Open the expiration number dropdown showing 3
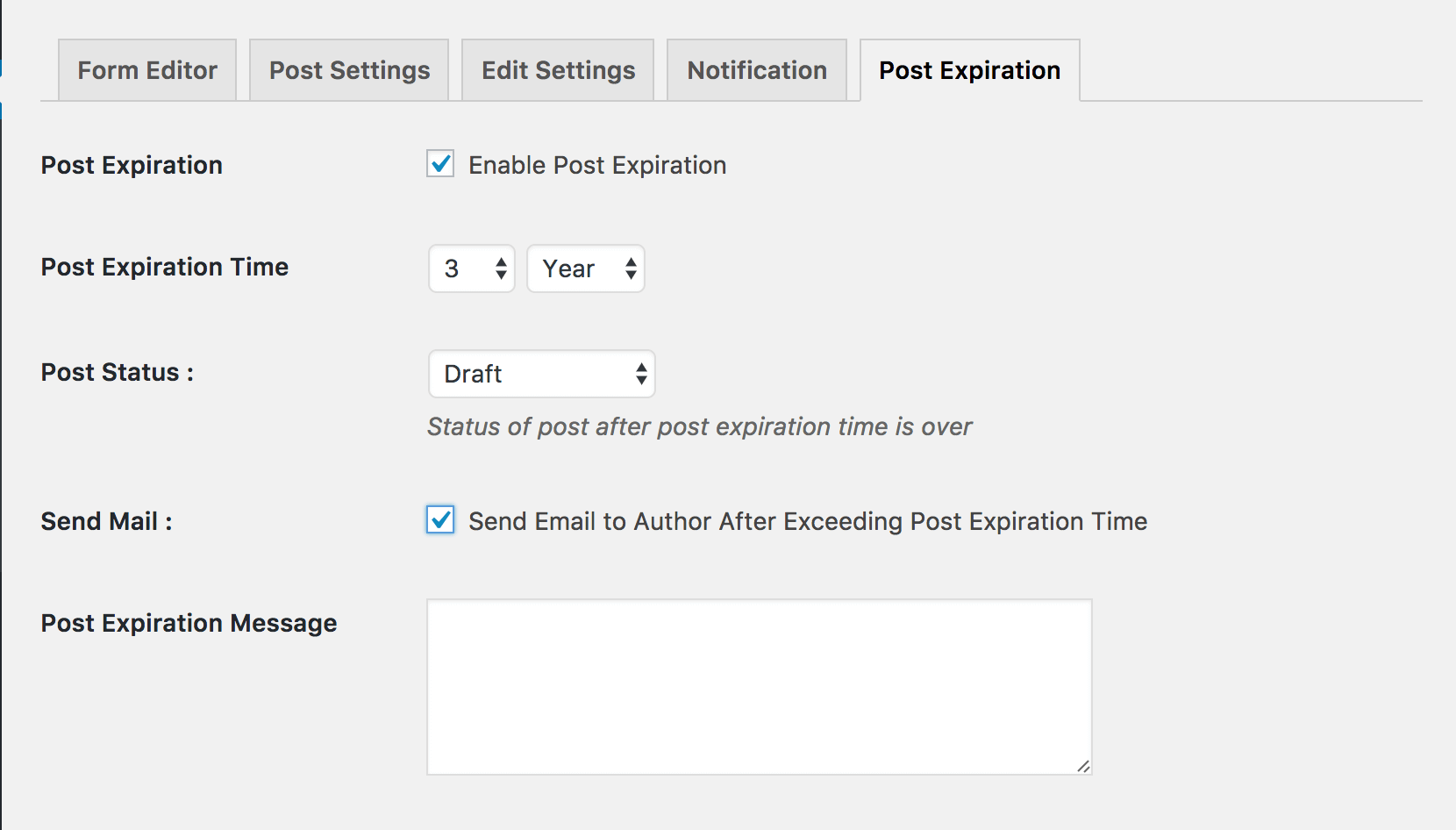This screenshot has height=830, width=1456. pyautogui.click(x=472, y=268)
